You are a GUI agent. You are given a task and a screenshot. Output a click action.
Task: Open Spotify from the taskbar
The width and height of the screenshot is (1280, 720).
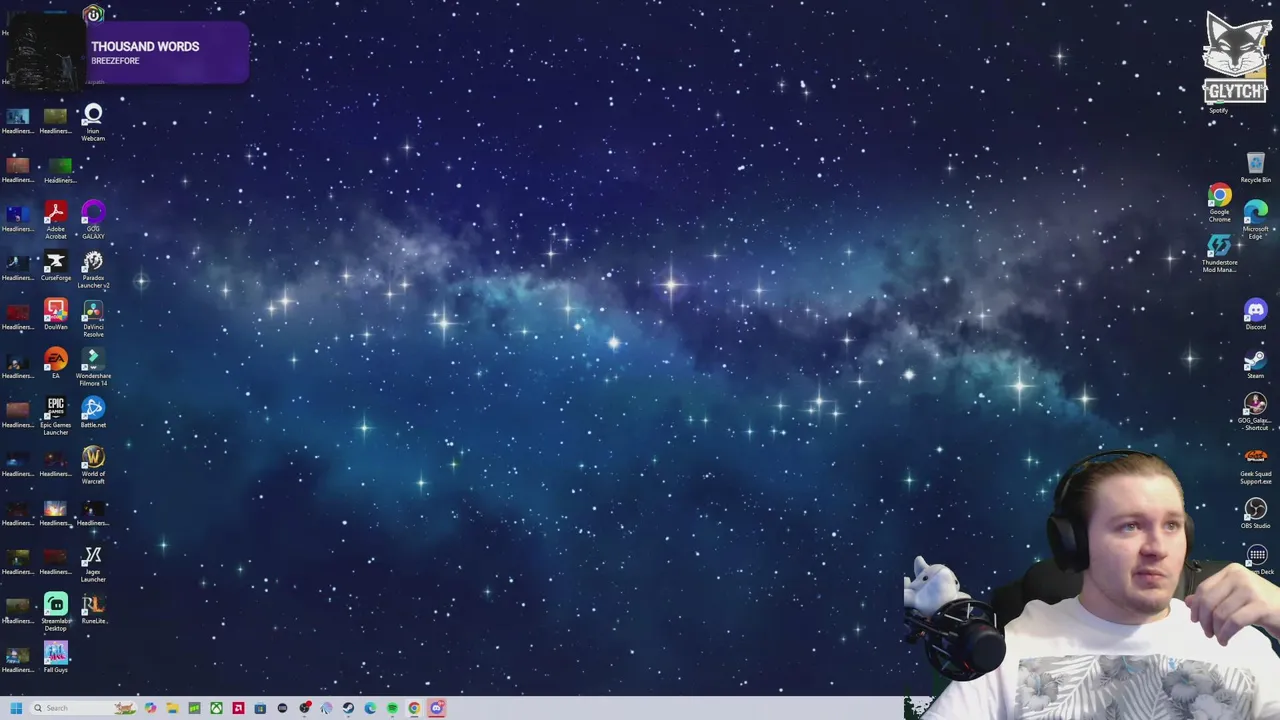(392, 708)
